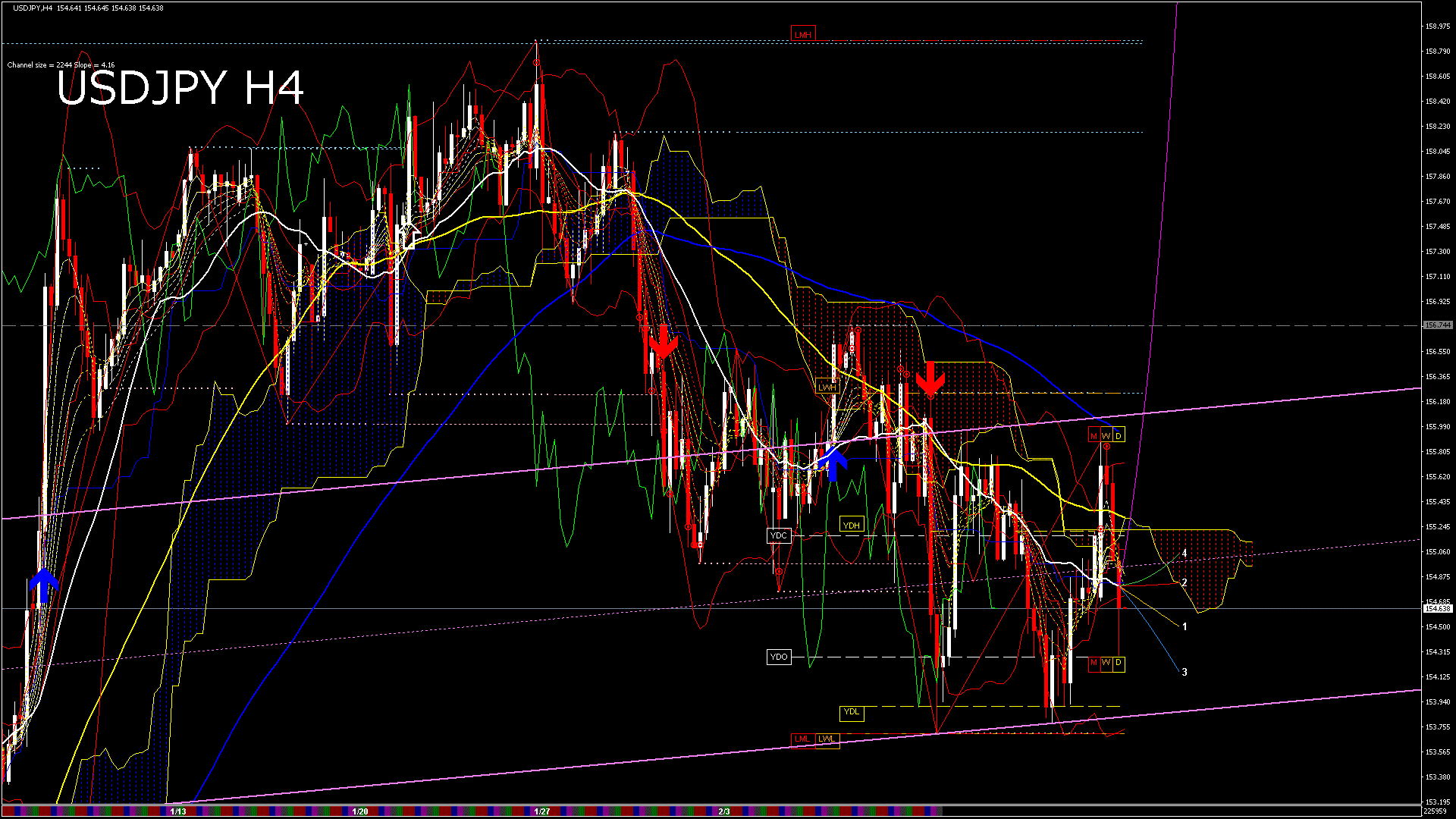Click the red down arrow after 1/27 peak
Screen dimensions: 1456x819
[x=663, y=342]
